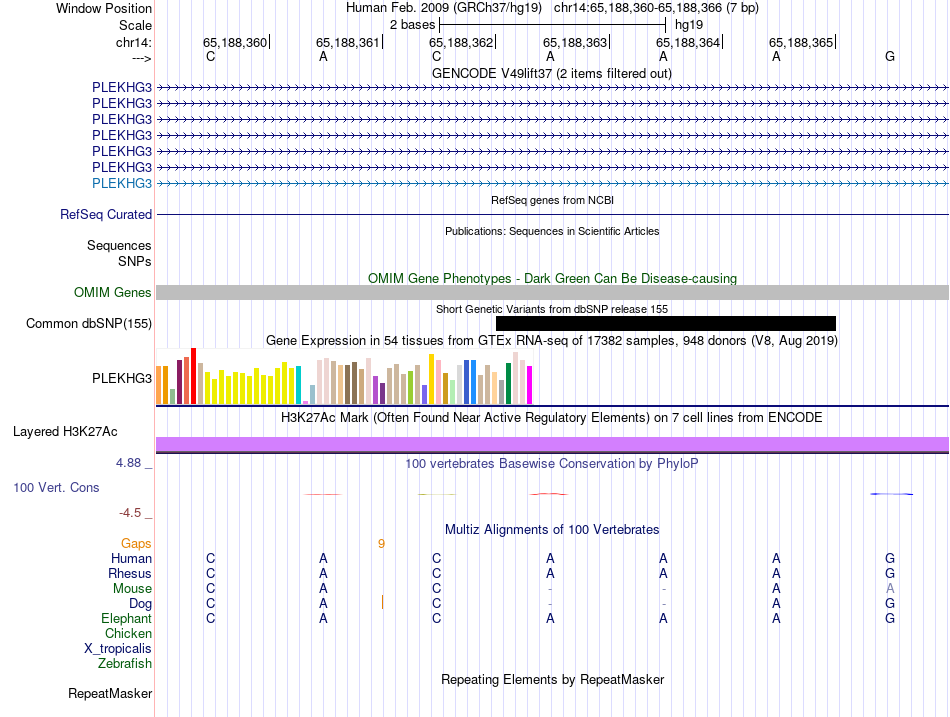
Task: Click the light blue PLEKHG3 transcript label
Action: click(x=122, y=183)
